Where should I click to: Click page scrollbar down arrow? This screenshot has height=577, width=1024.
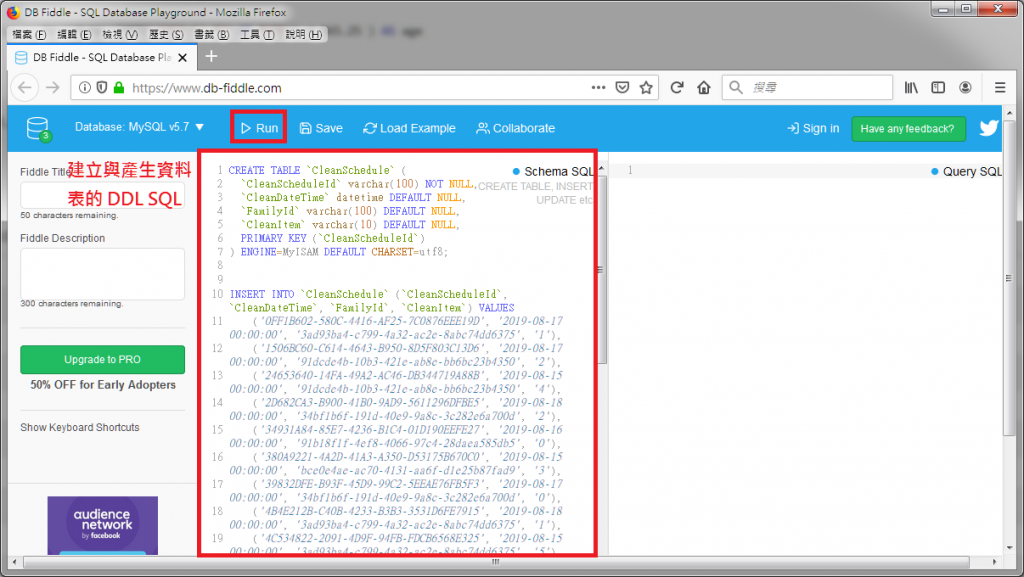click(1010, 548)
